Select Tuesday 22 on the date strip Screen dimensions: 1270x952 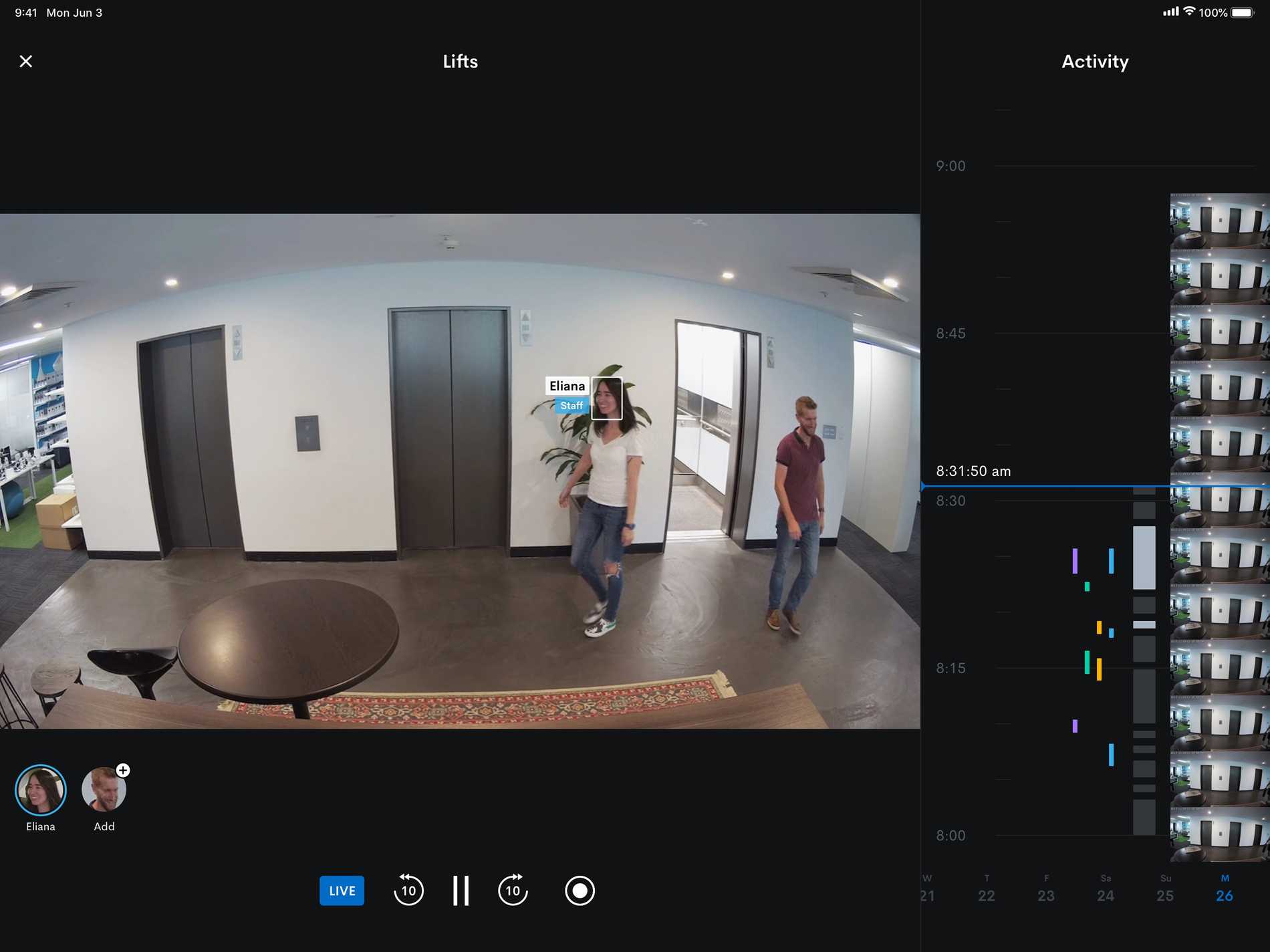coord(987,889)
